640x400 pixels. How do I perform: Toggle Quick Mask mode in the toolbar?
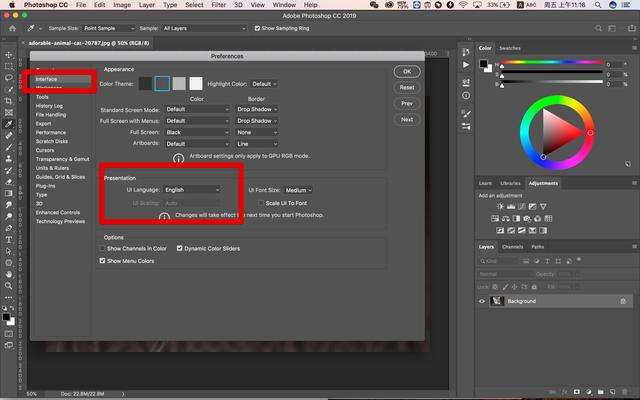point(9,334)
